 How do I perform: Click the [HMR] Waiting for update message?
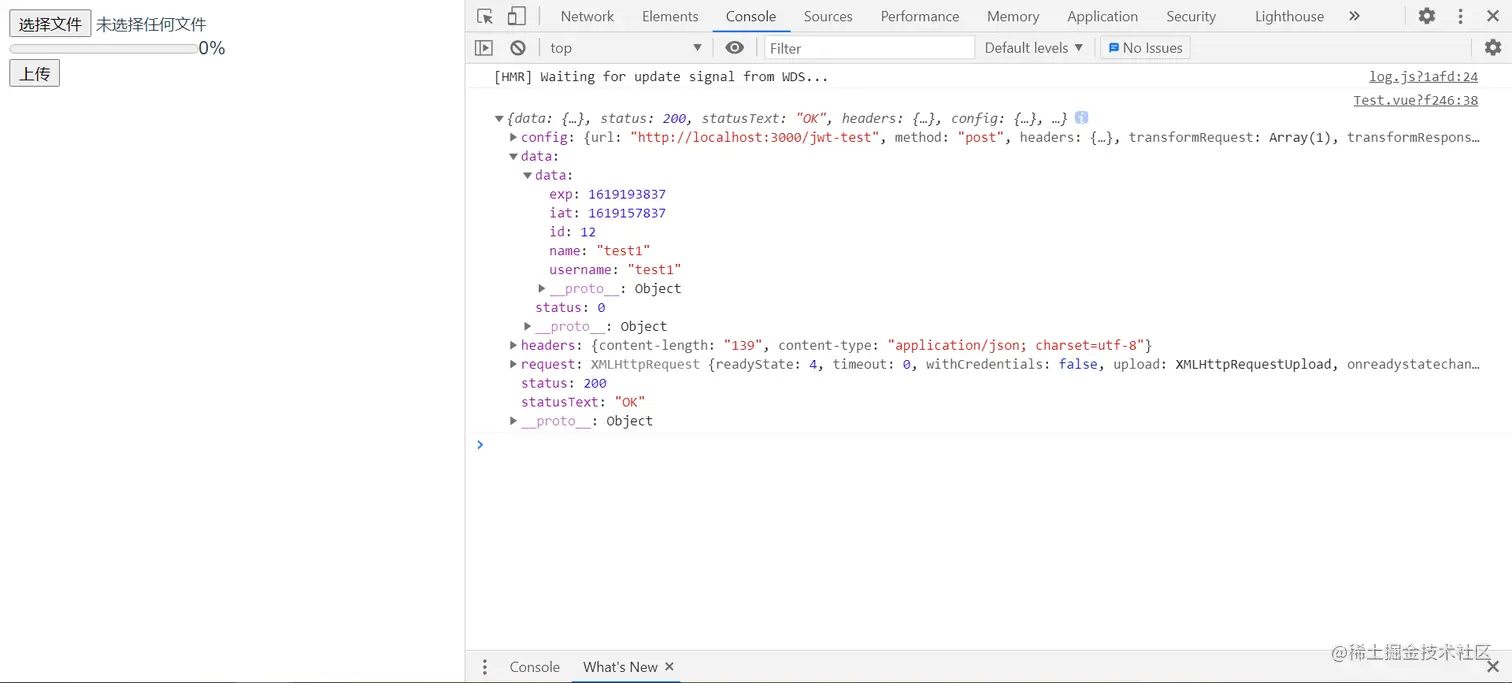[x=661, y=77]
